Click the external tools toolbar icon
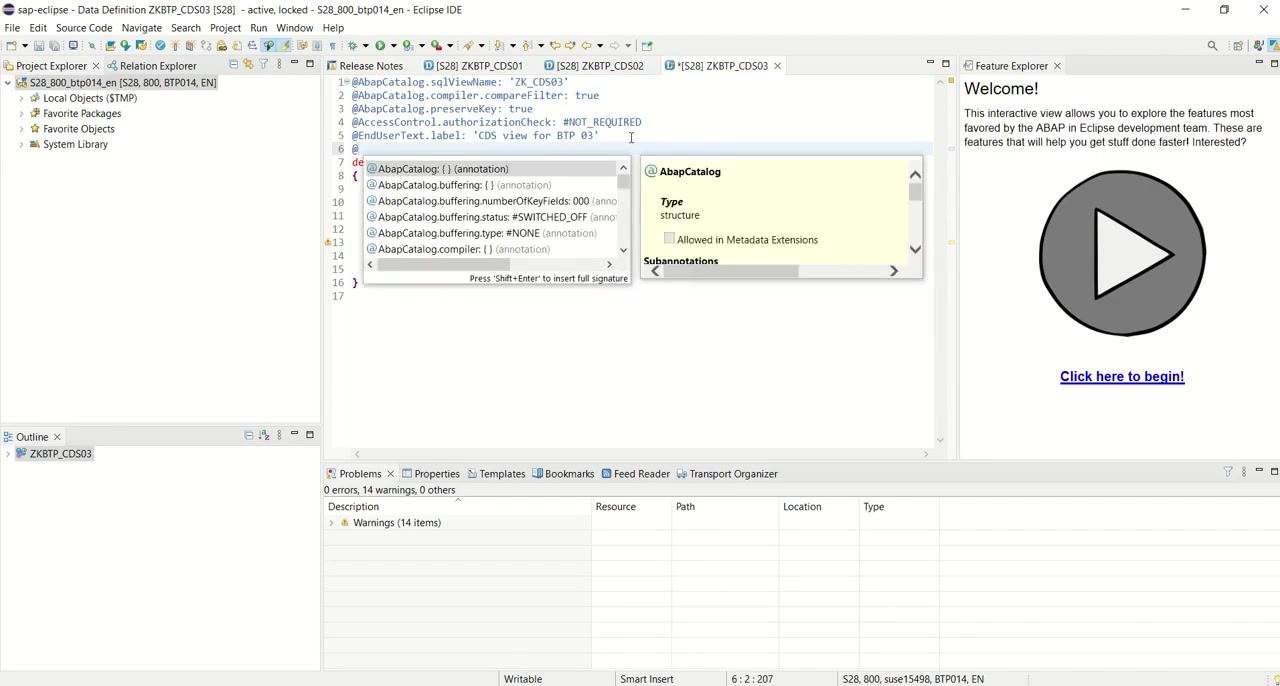The height and width of the screenshot is (686, 1280). (x=435, y=45)
